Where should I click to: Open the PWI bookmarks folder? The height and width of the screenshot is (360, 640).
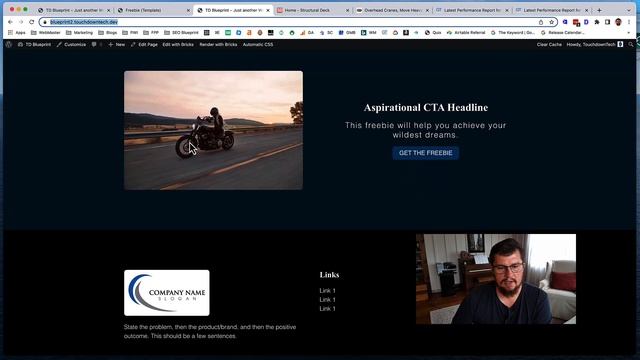(x=130, y=33)
